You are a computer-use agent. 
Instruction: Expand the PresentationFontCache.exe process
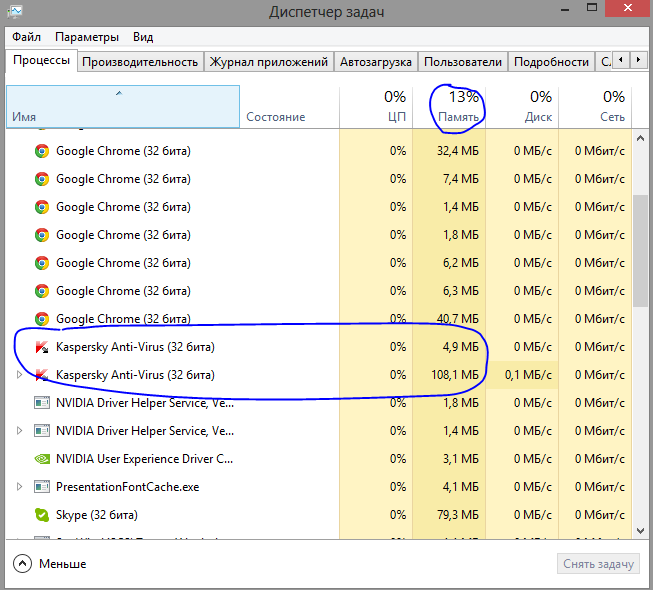(19, 487)
